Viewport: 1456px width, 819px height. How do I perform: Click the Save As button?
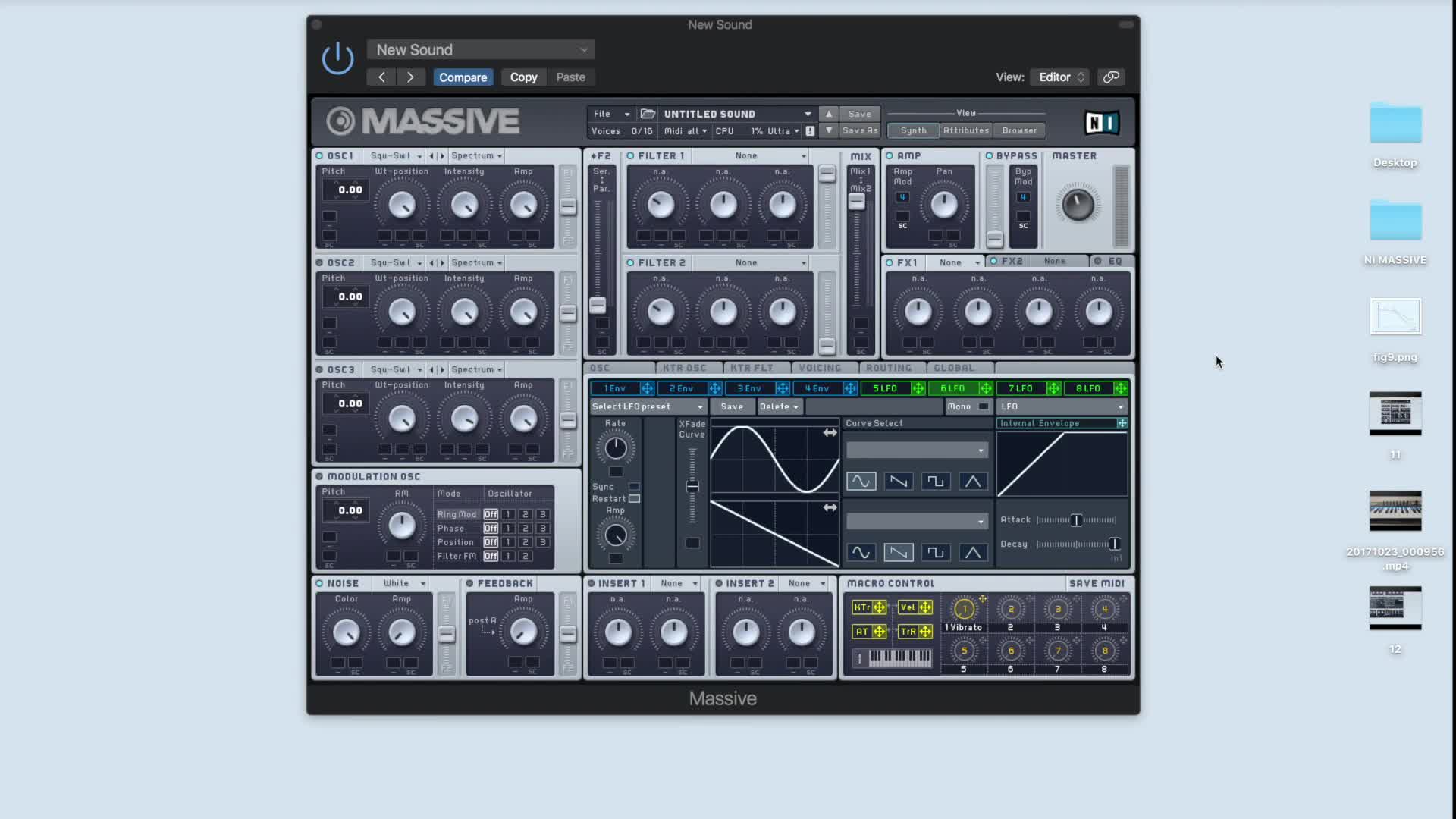pos(859,131)
